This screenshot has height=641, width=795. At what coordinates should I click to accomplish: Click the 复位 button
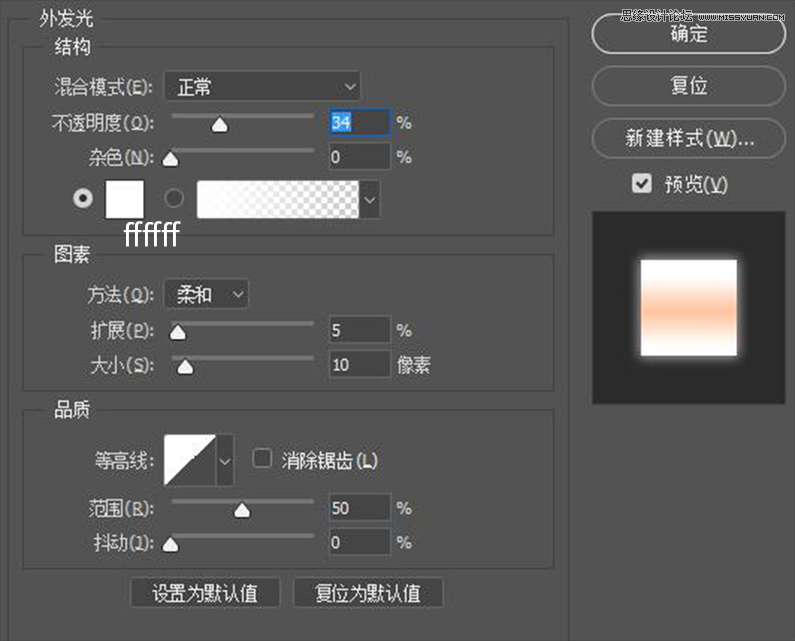pos(689,86)
